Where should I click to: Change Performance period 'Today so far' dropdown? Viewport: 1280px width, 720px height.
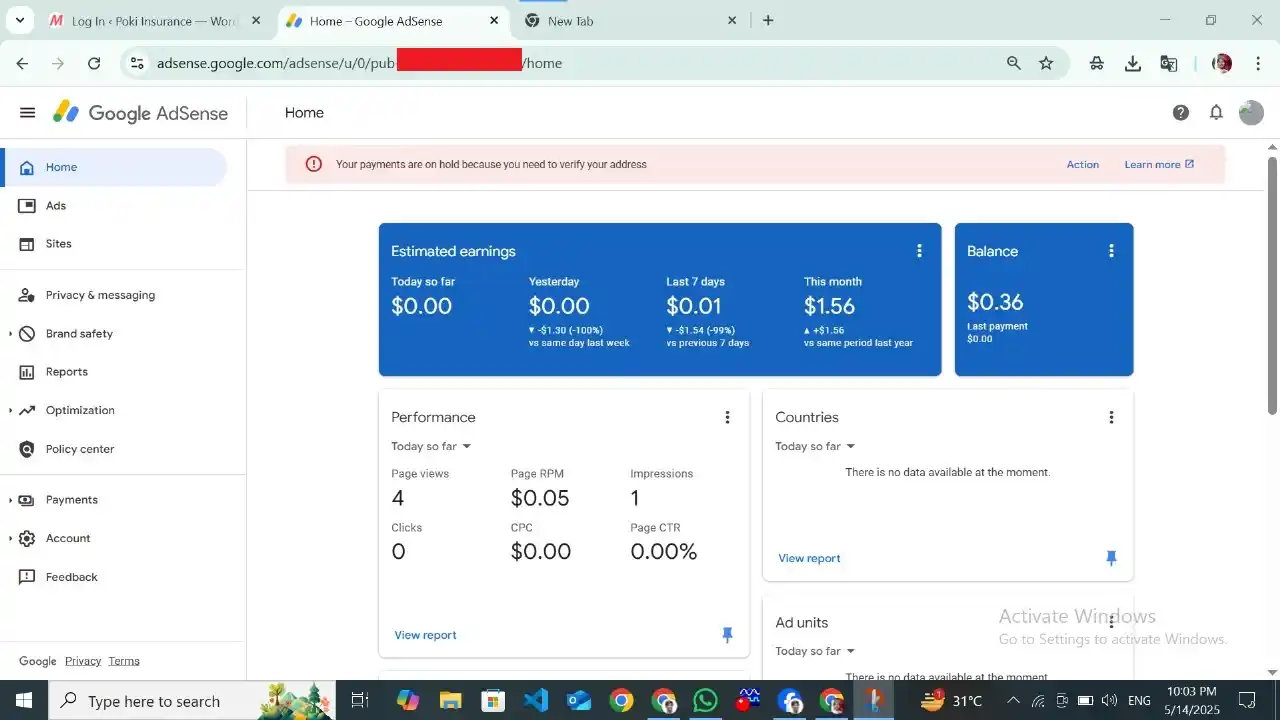431,446
